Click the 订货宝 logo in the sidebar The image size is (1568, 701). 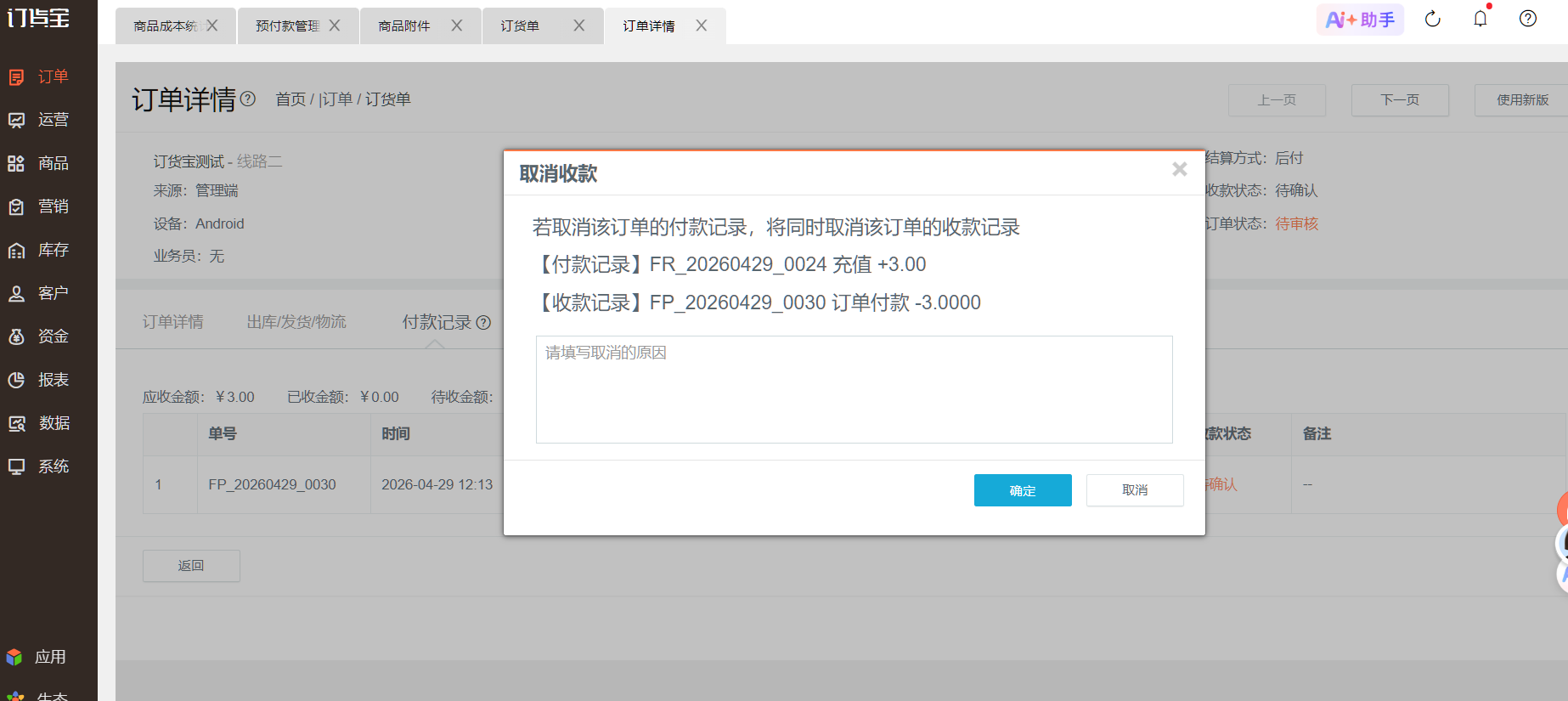(38, 17)
